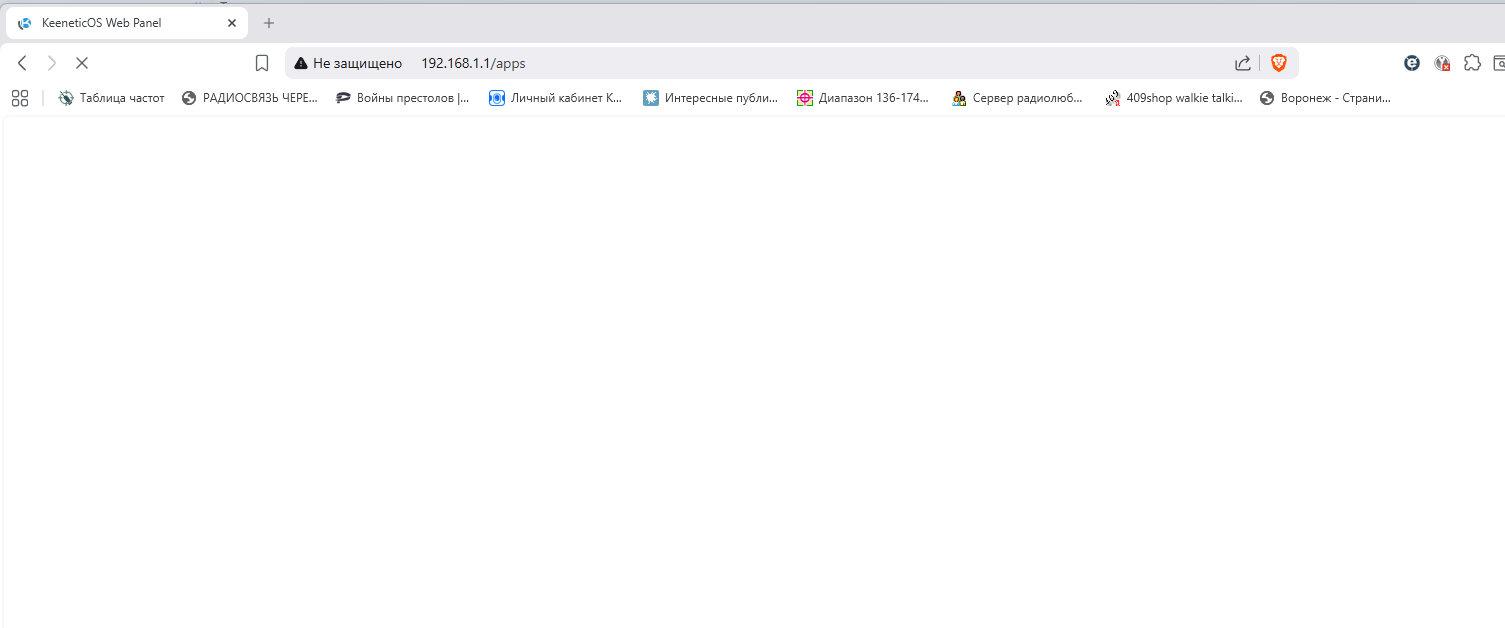This screenshot has width=1505, height=628.
Task: Close the KeeneticOS Web Panel tab
Action: click(232, 23)
